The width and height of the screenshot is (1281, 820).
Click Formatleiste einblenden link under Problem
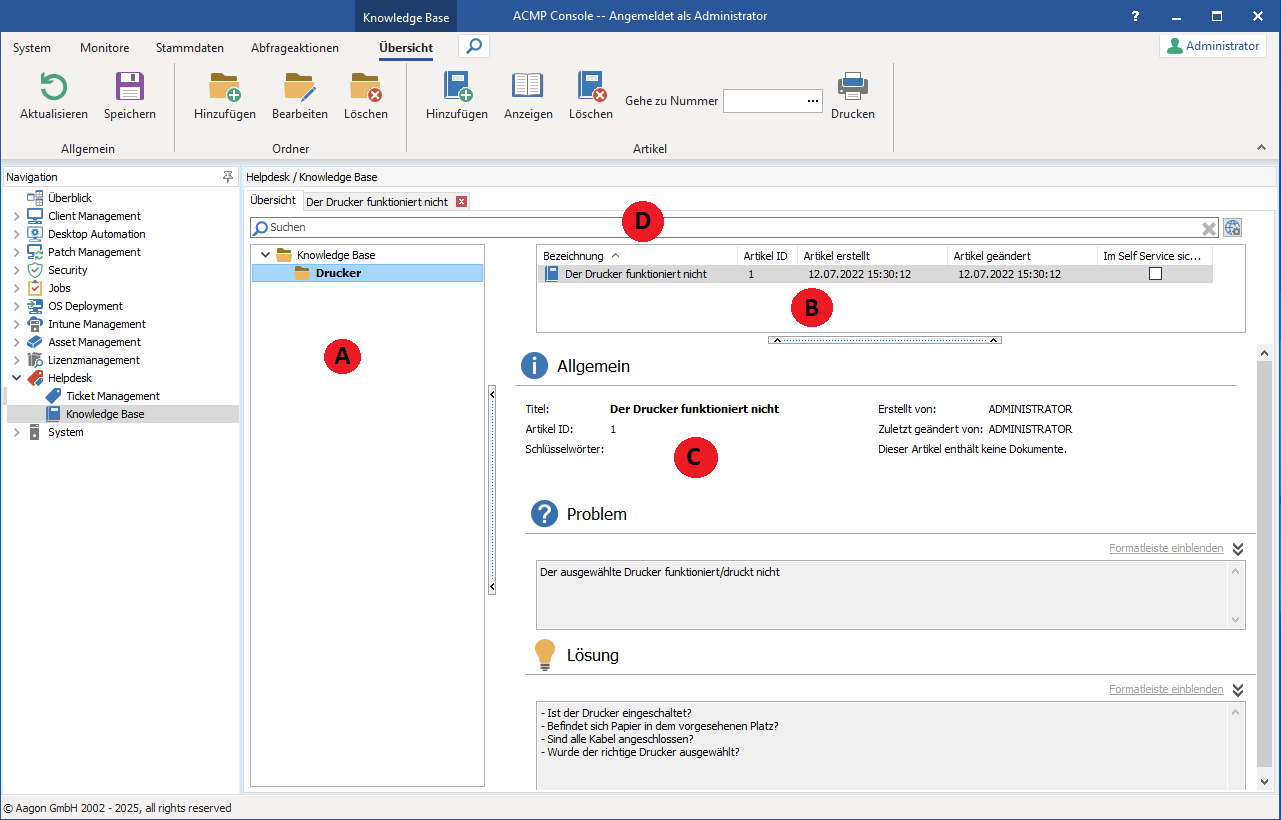pyautogui.click(x=1165, y=549)
